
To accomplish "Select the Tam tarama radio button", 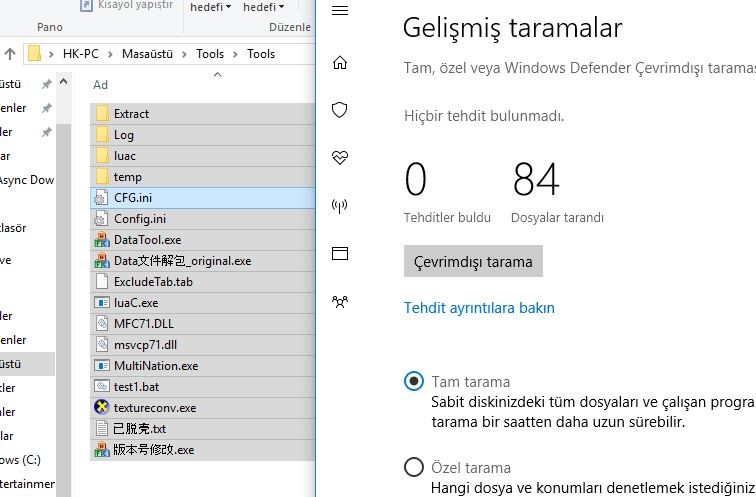I will coord(414,381).
